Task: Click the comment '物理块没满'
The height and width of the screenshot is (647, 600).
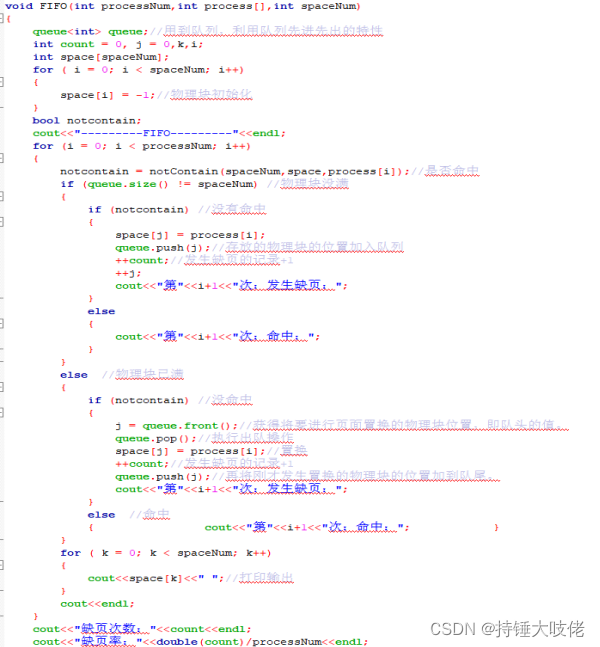Action: 314,184
